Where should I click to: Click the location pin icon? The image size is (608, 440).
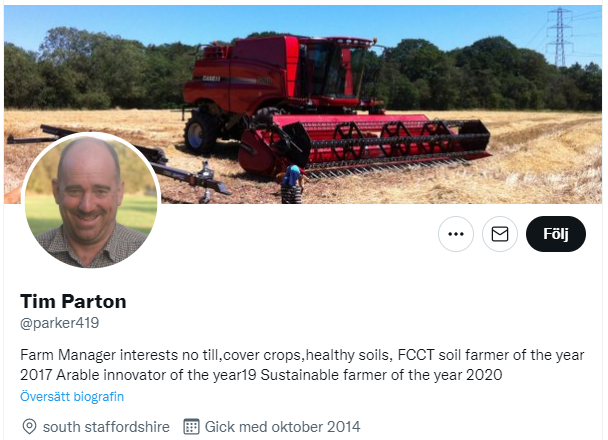29,426
